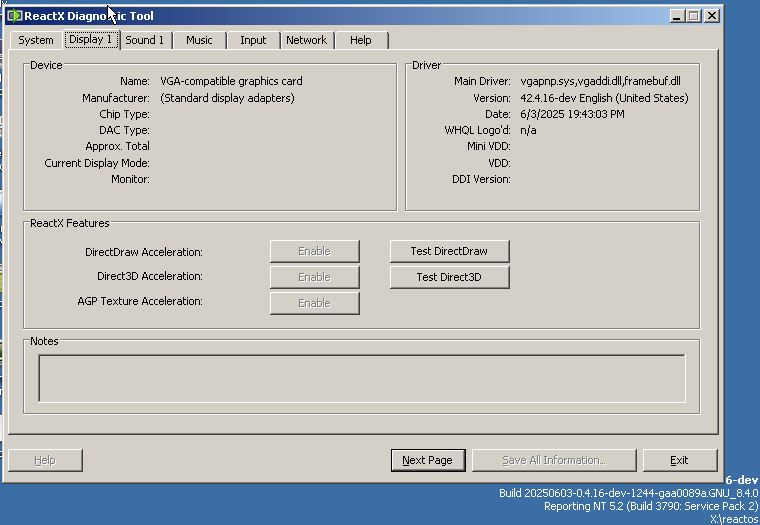Click the 'X:\reactos' desktop text
Viewport: 760px width, 525px height.
(x=734, y=519)
